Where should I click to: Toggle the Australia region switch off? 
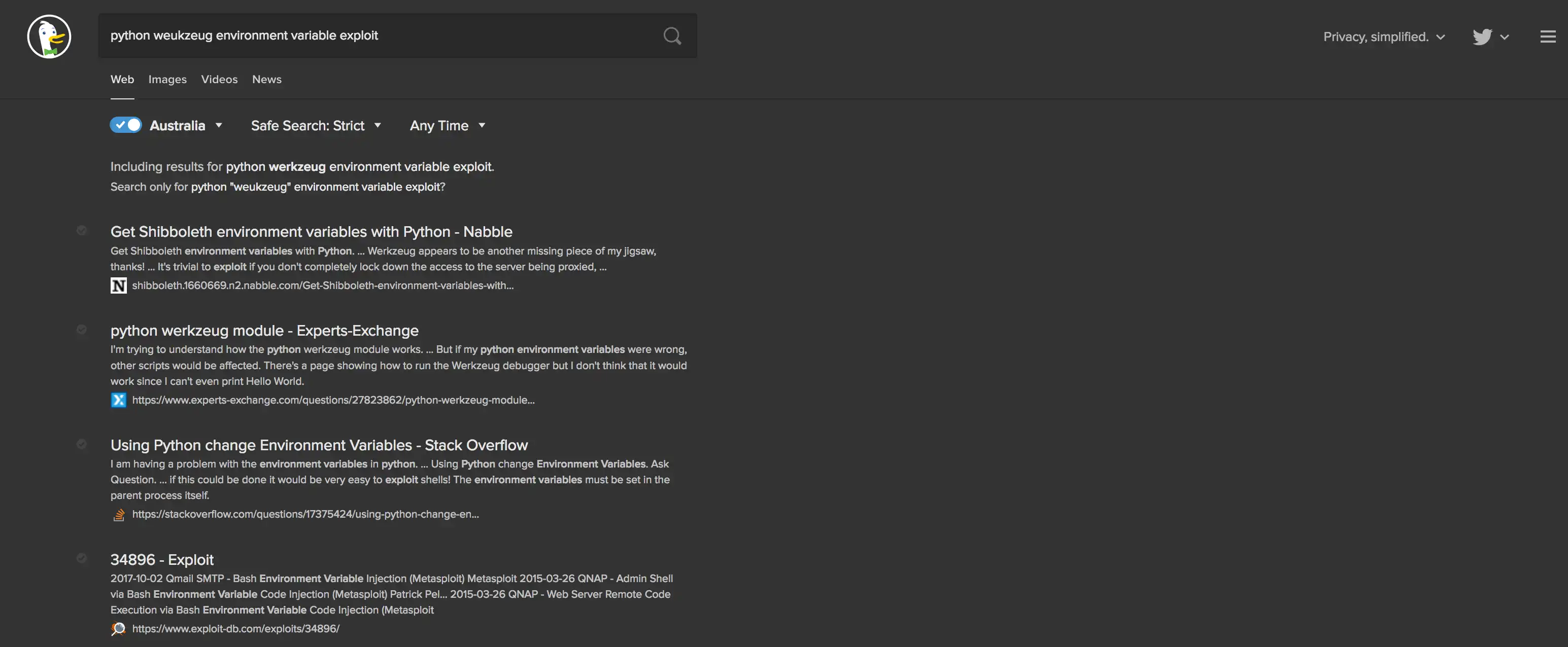[126, 125]
